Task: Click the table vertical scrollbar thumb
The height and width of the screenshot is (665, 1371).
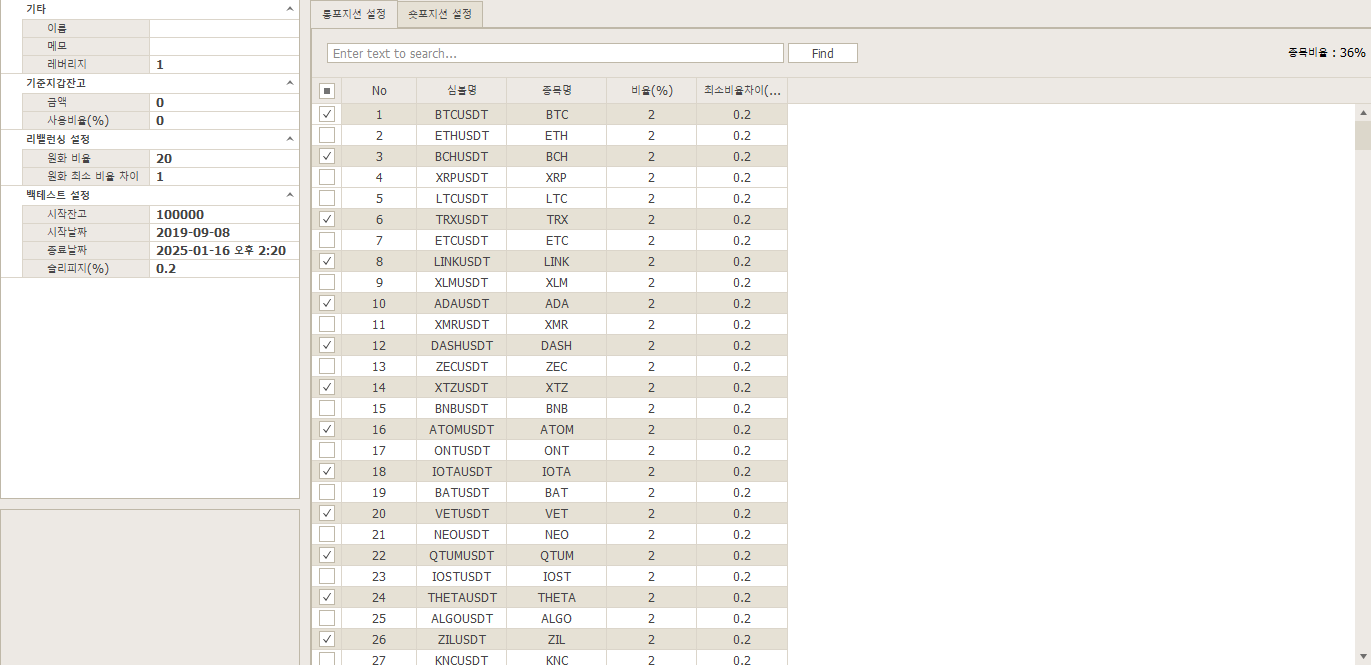Action: (1363, 135)
